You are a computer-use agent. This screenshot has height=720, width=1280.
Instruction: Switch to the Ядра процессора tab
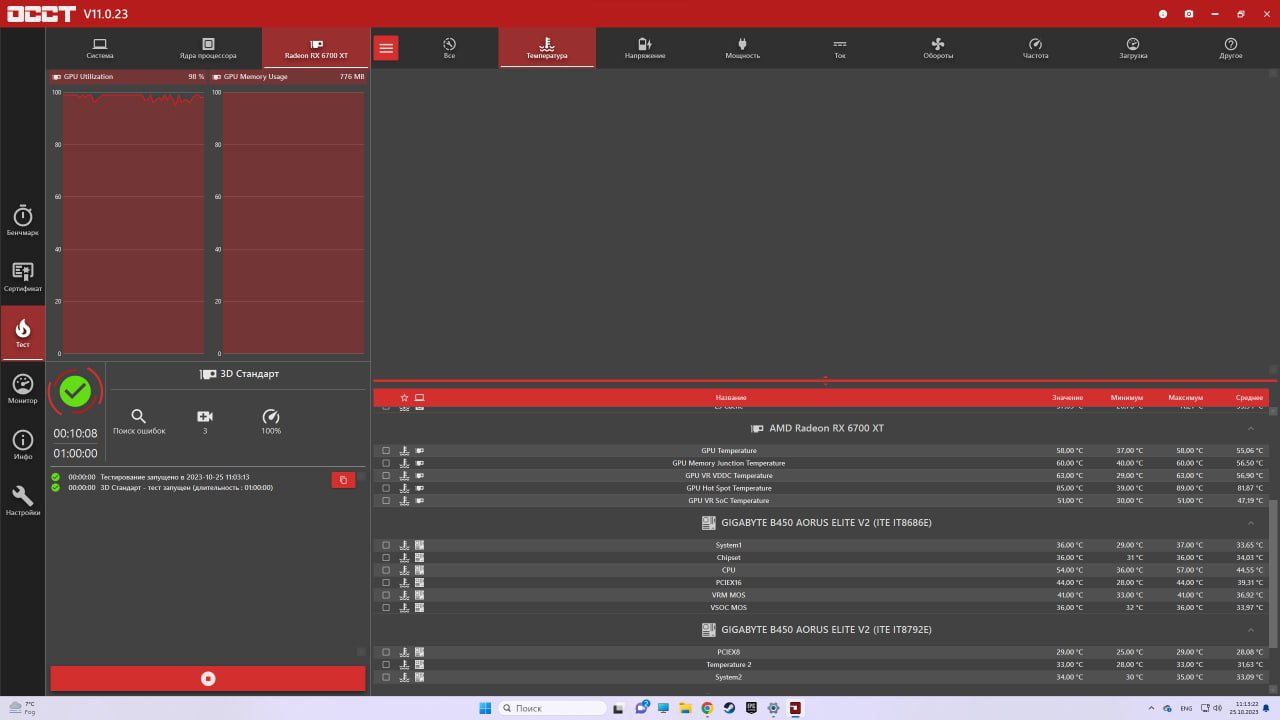tap(208, 48)
